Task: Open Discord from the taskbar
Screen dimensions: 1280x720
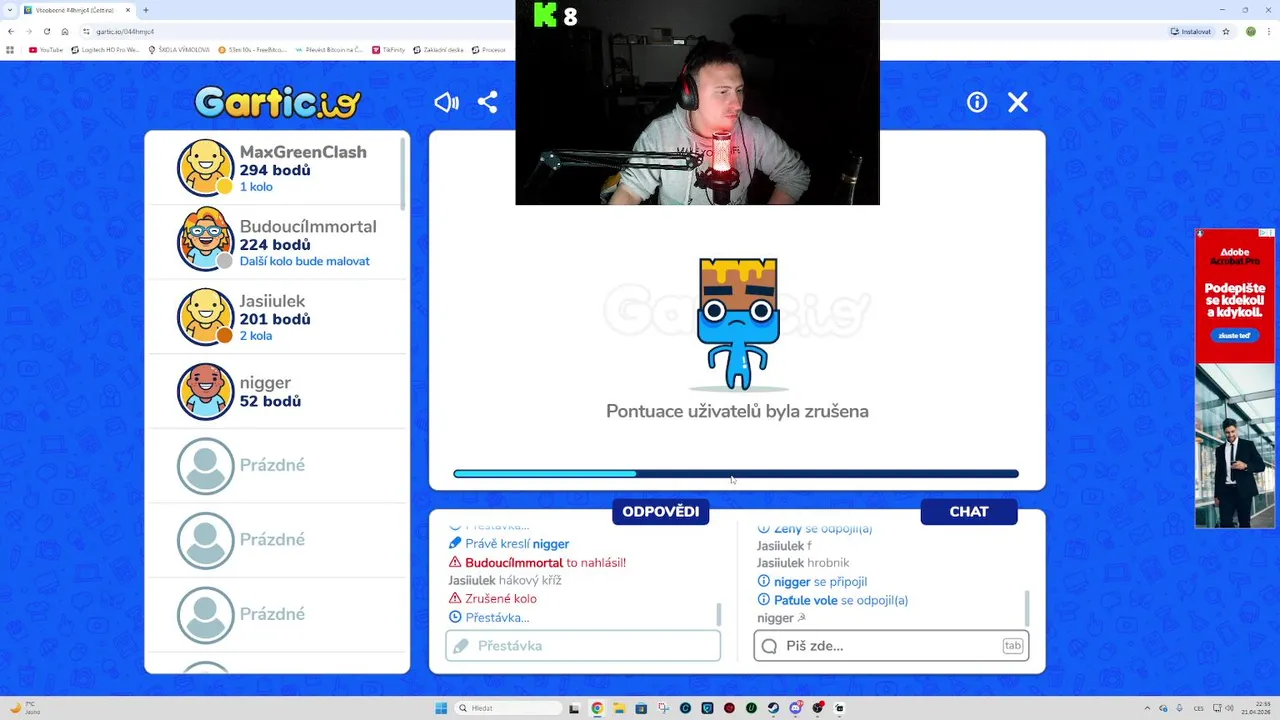Action: [795, 708]
